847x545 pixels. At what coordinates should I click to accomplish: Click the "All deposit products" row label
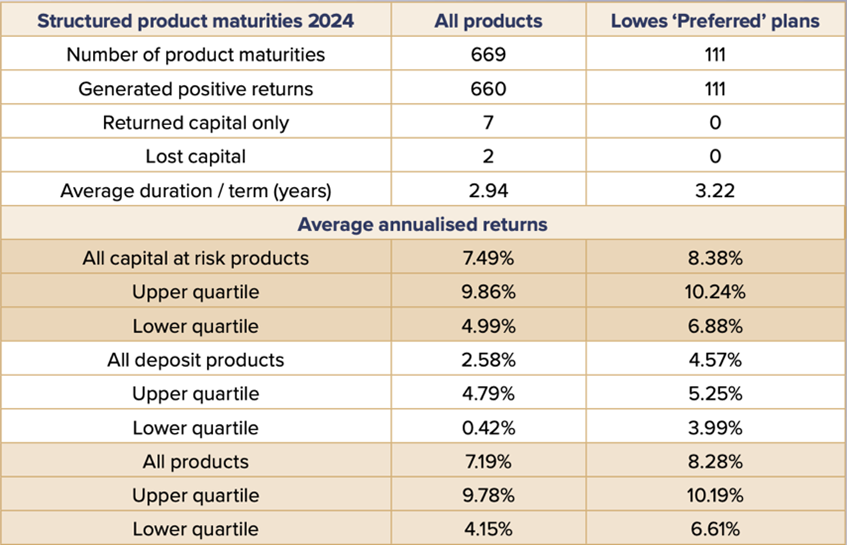(x=195, y=360)
